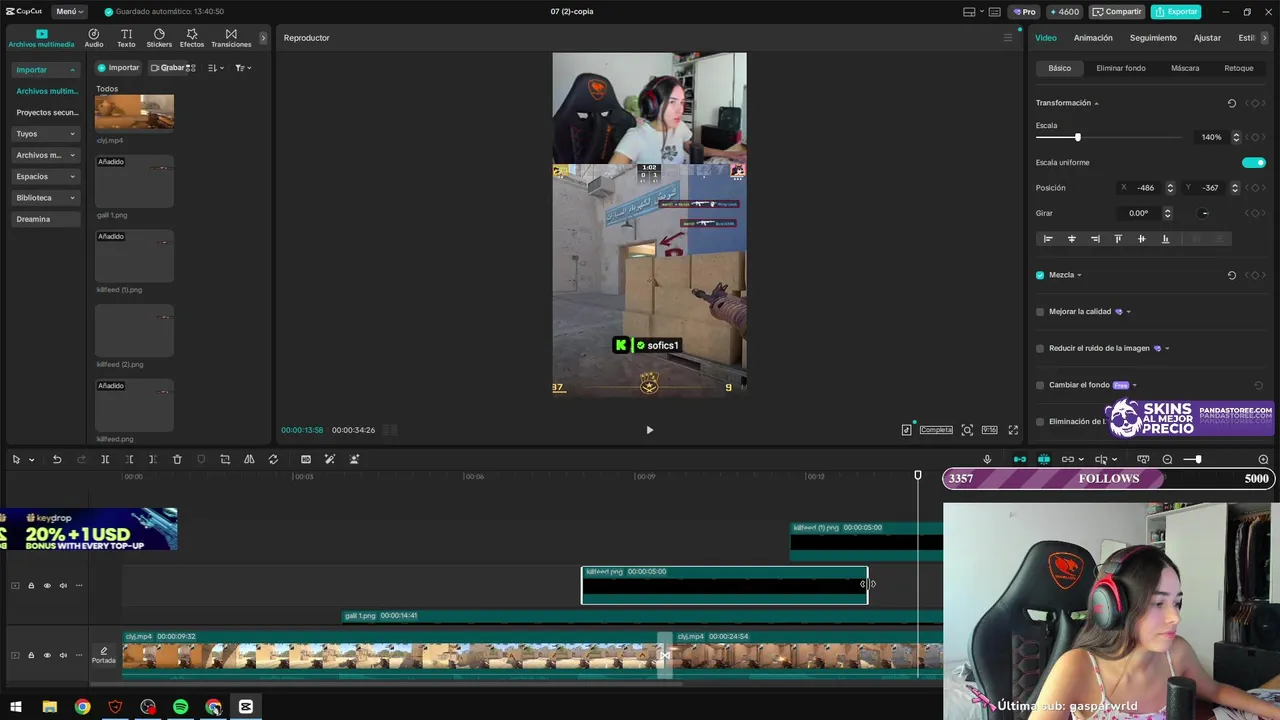Viewport: 1280px width, 720px height.
Task: Click the Split clip icon
Action: tap(105, 459)
